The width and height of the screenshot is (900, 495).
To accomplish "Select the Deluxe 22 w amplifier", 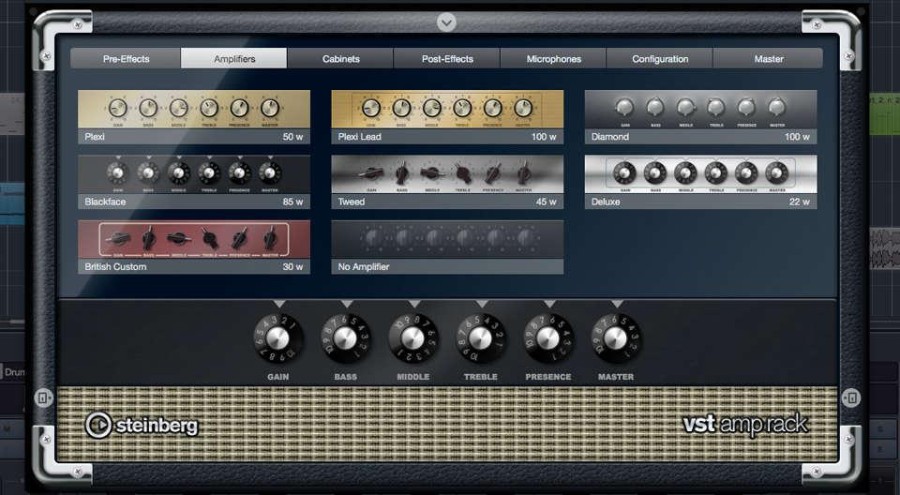I will [701, 181].
